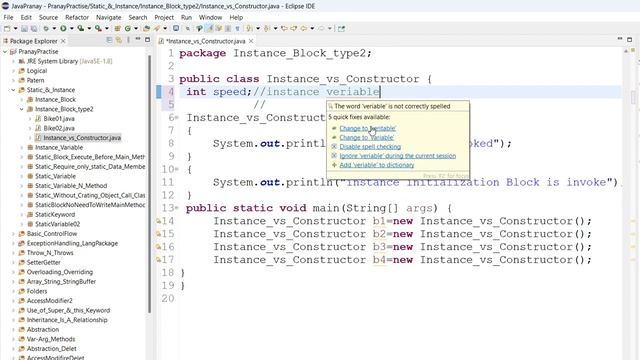Go to Previous Annotation via toolbar

click(267, 29)
